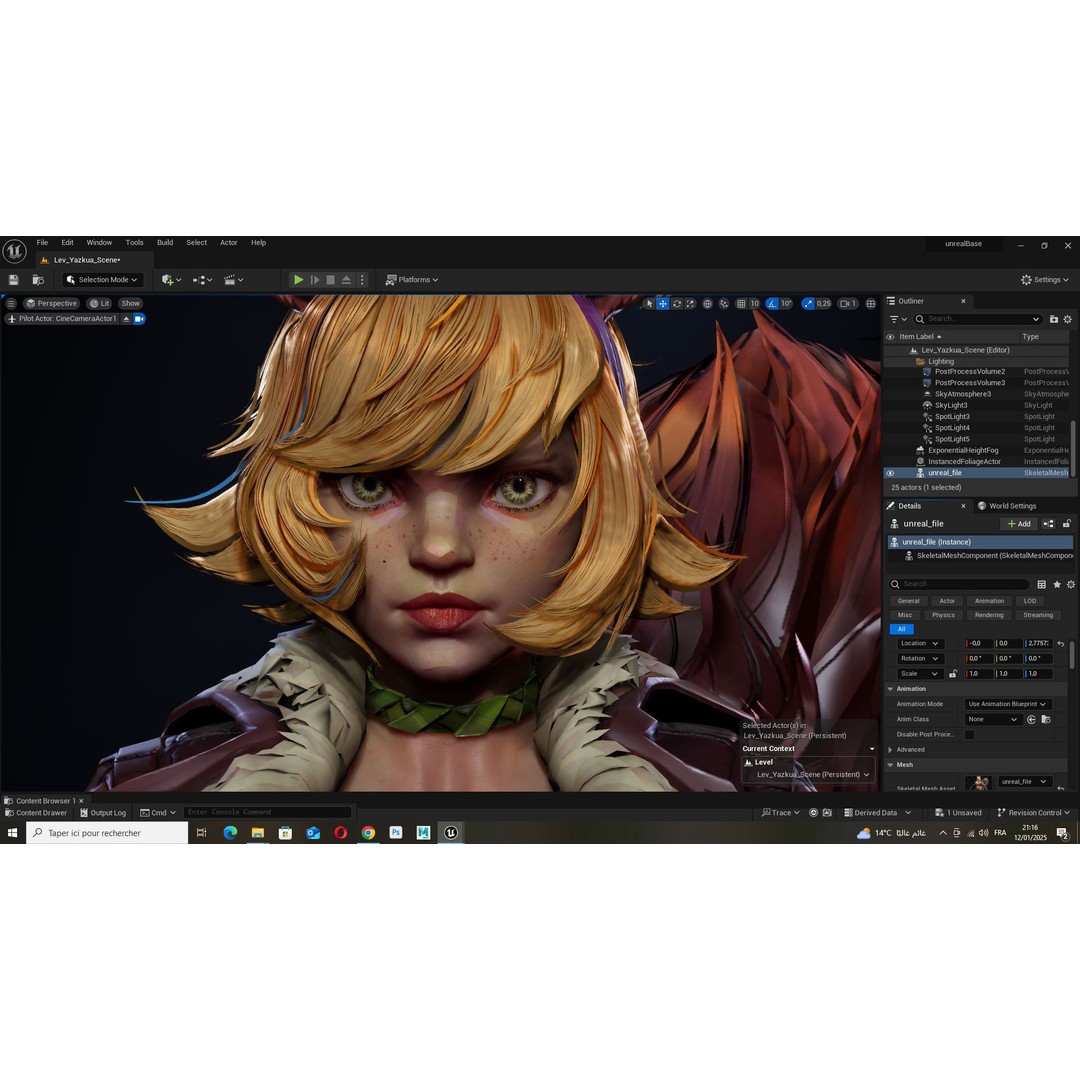Open Settings dropdown in the toolbar
The height and width of the screenshot is (1080, 1080).
tap(1045, 280)
